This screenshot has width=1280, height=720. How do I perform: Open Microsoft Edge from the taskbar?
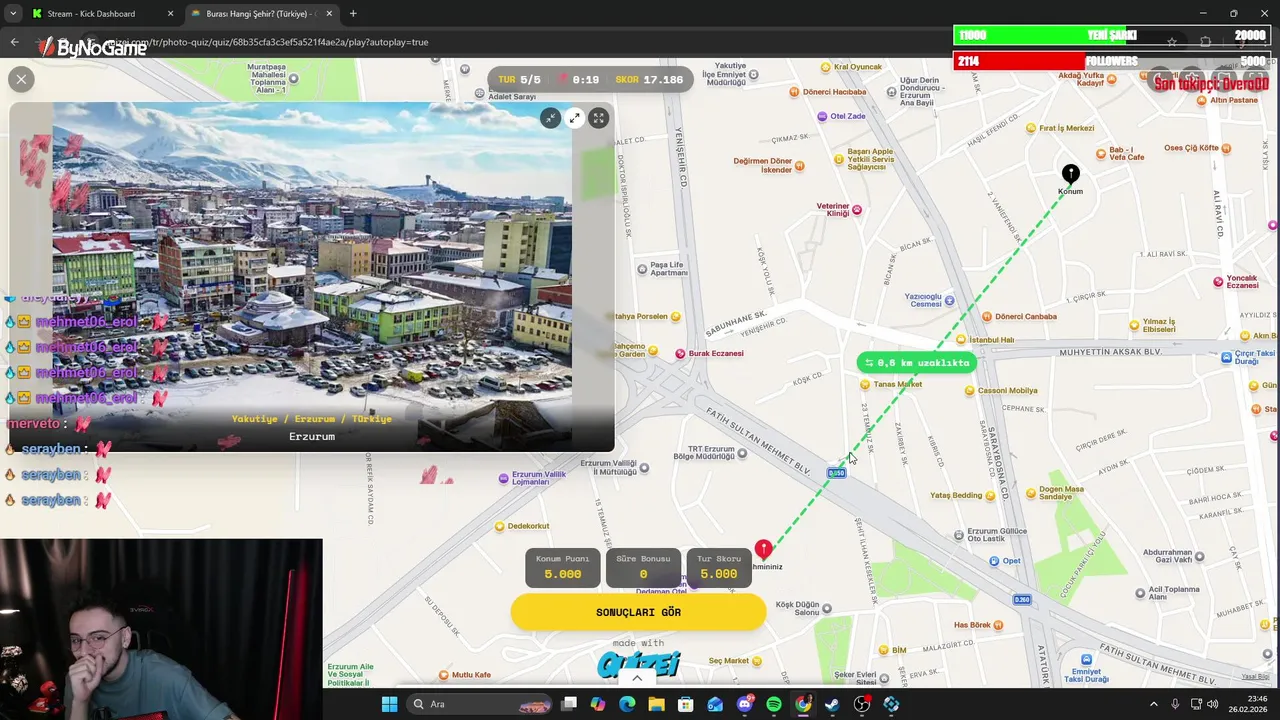(627, 704)
